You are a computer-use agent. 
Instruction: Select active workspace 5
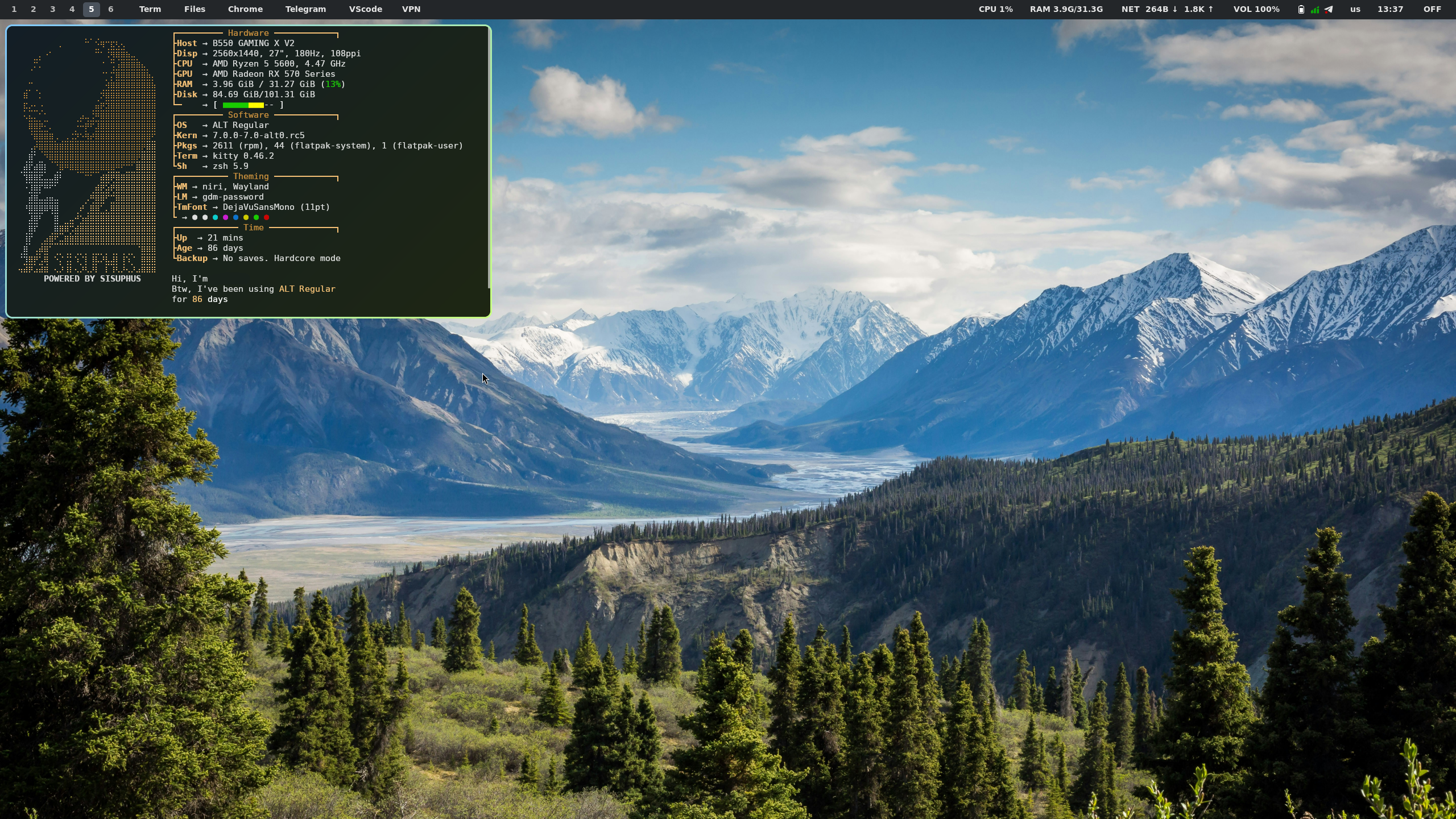point(91,9)
